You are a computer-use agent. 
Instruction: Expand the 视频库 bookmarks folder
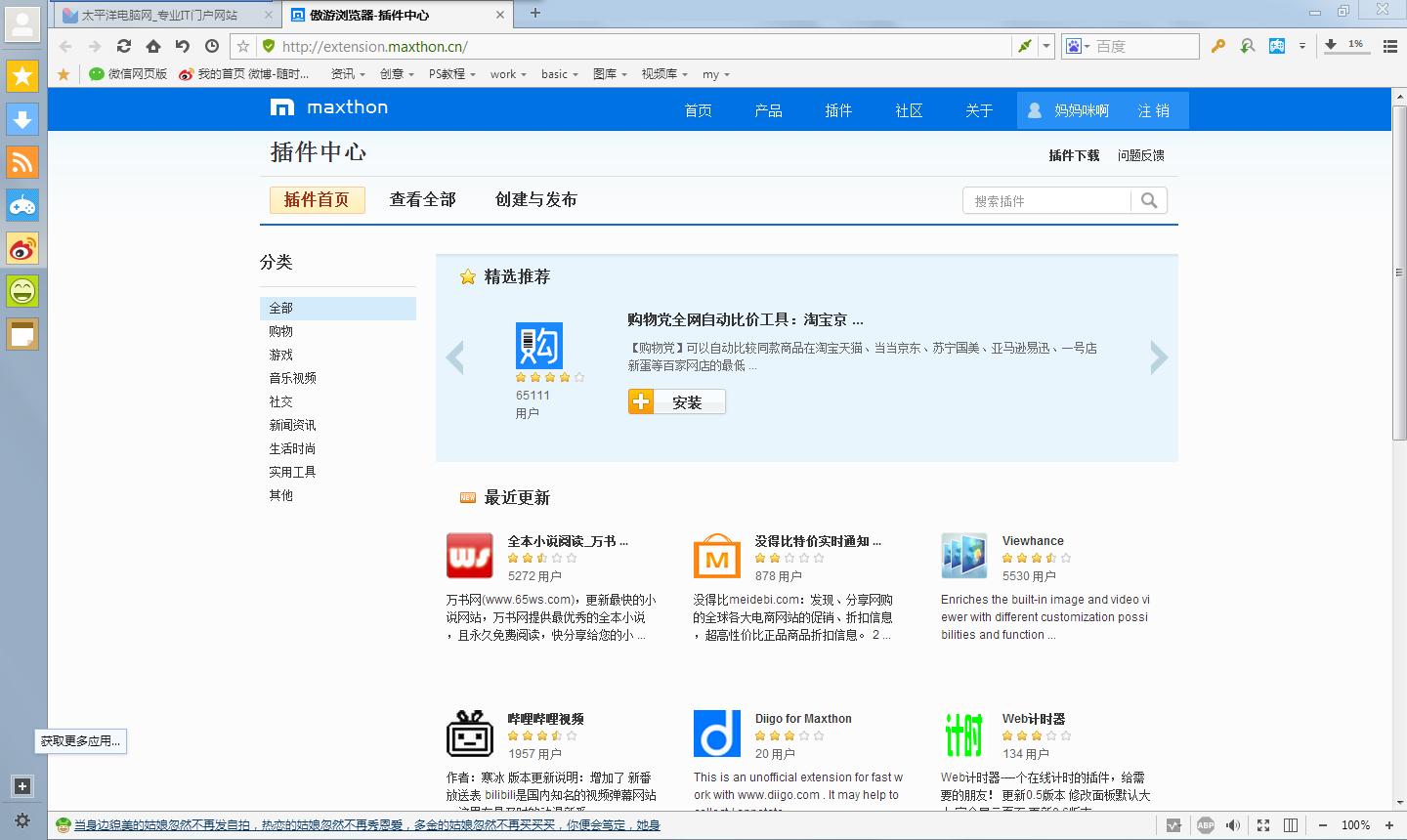tap(664, 73)
